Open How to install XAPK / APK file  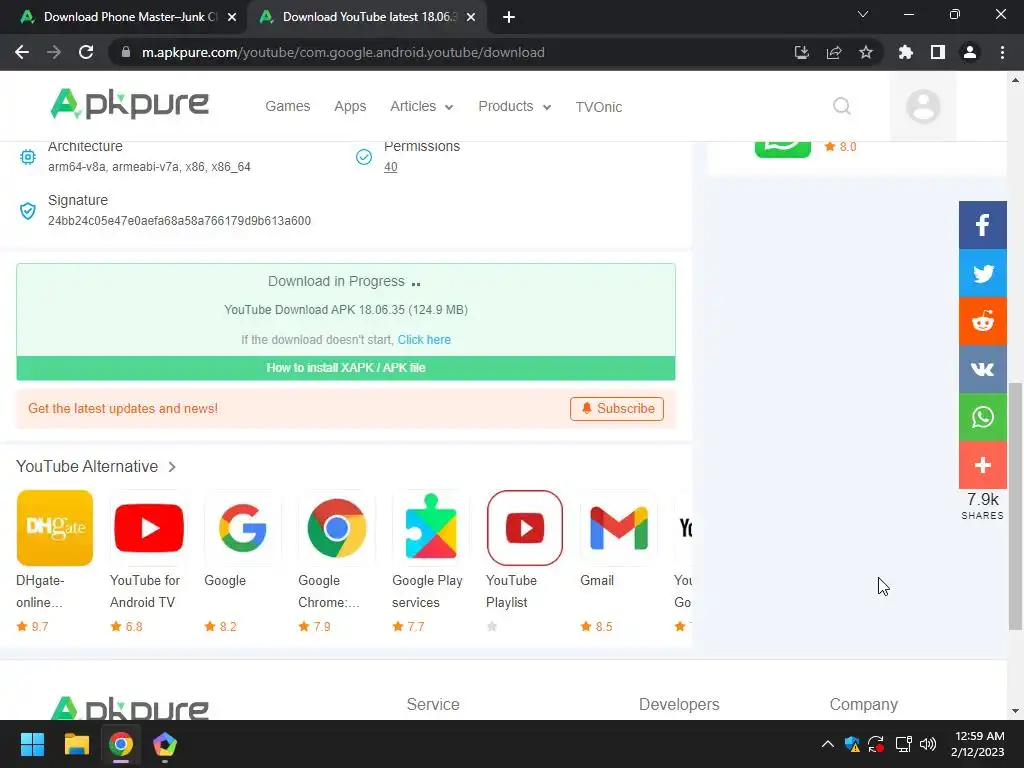(x=346, y=368)
